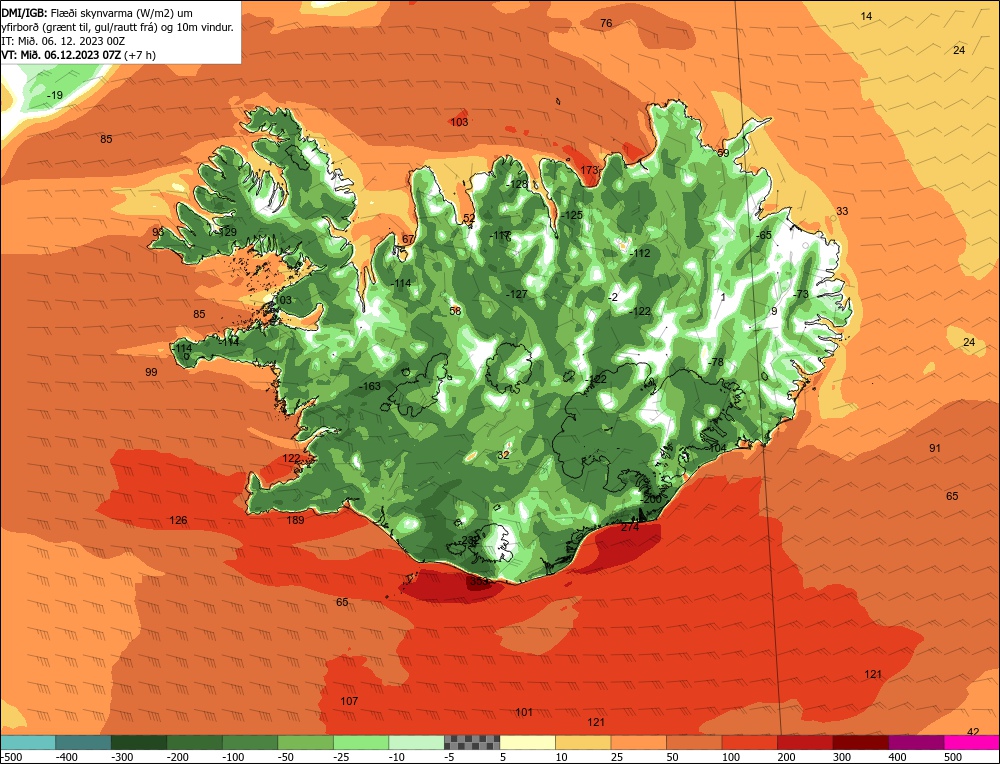Select the light teal swatch at the legend start
Viewport: 1000px width, 764px height.
[28, 742]
